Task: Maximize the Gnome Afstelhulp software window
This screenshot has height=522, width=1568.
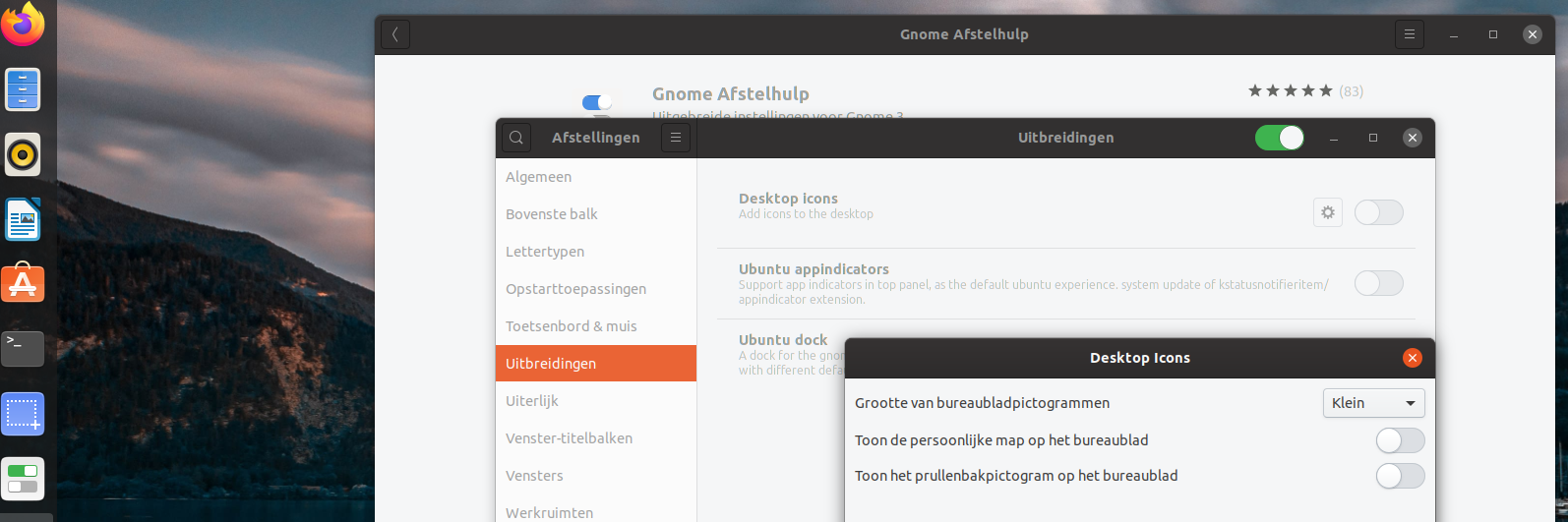Action: 1493,34
